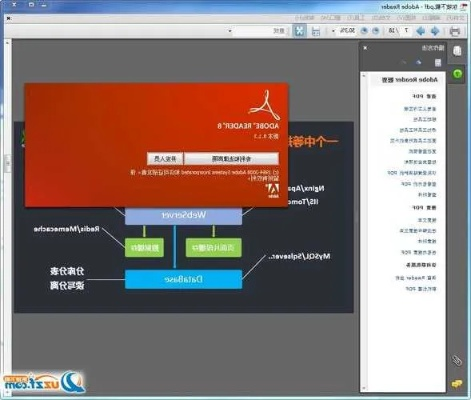
Task: Open the Attachments paperclip panel icon
Action: (457, 361)
